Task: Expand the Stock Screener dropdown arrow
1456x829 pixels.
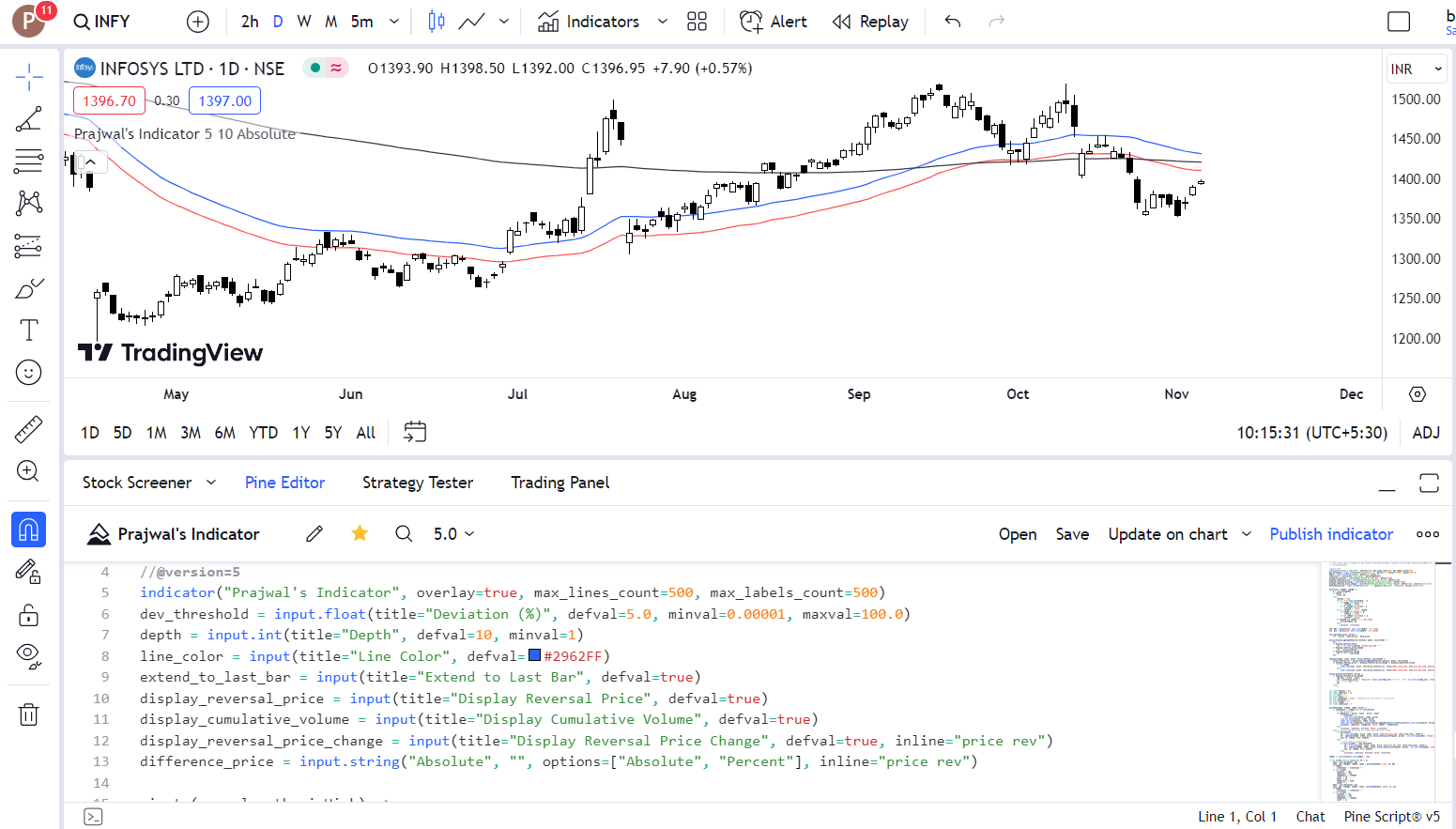Action: (211, 483)
